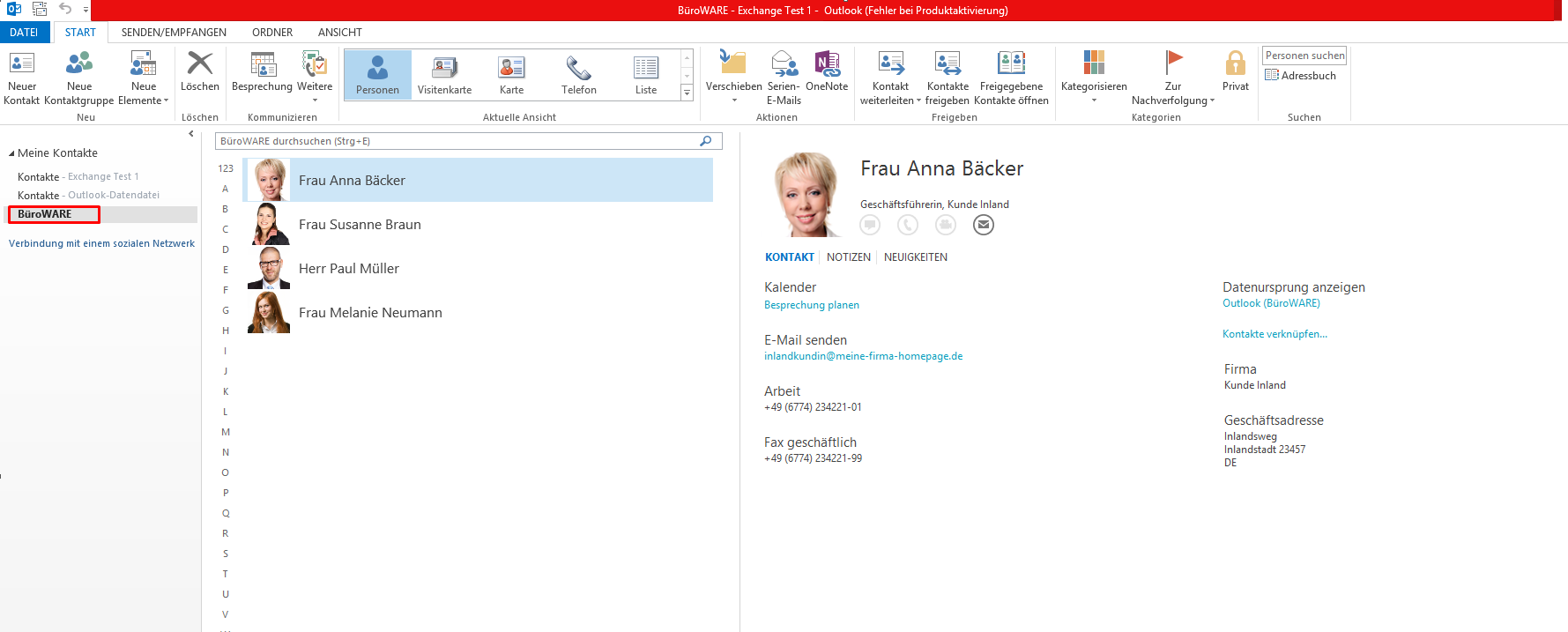1568x632 pixels.
Task: Click the Kontakte verknüpfen link
Action: coord(1274,334)
